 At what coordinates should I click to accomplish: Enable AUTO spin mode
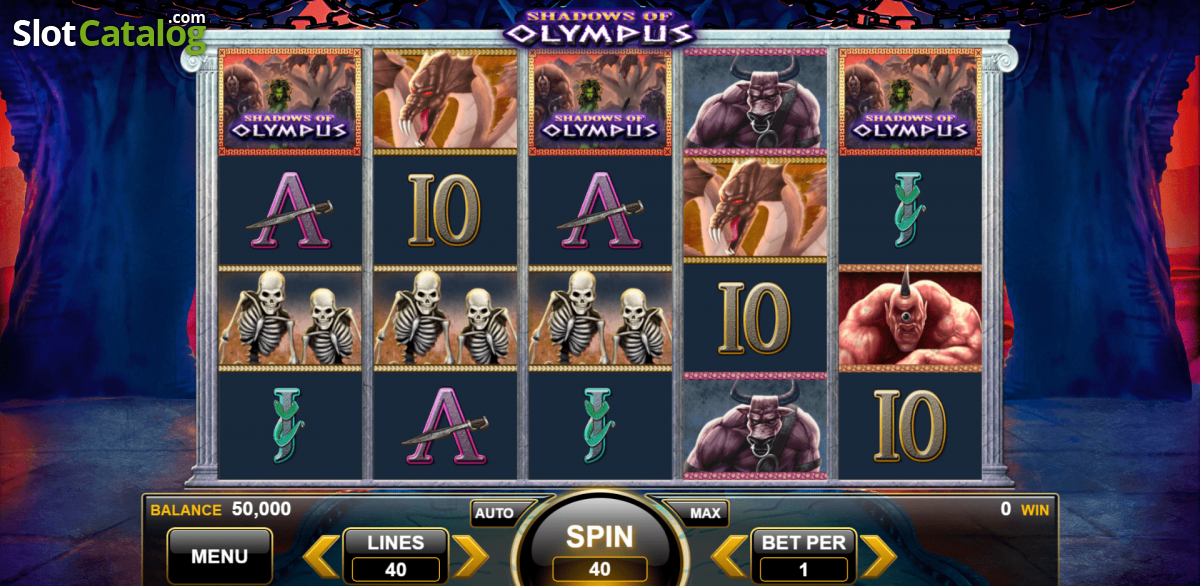pos(494,513)
